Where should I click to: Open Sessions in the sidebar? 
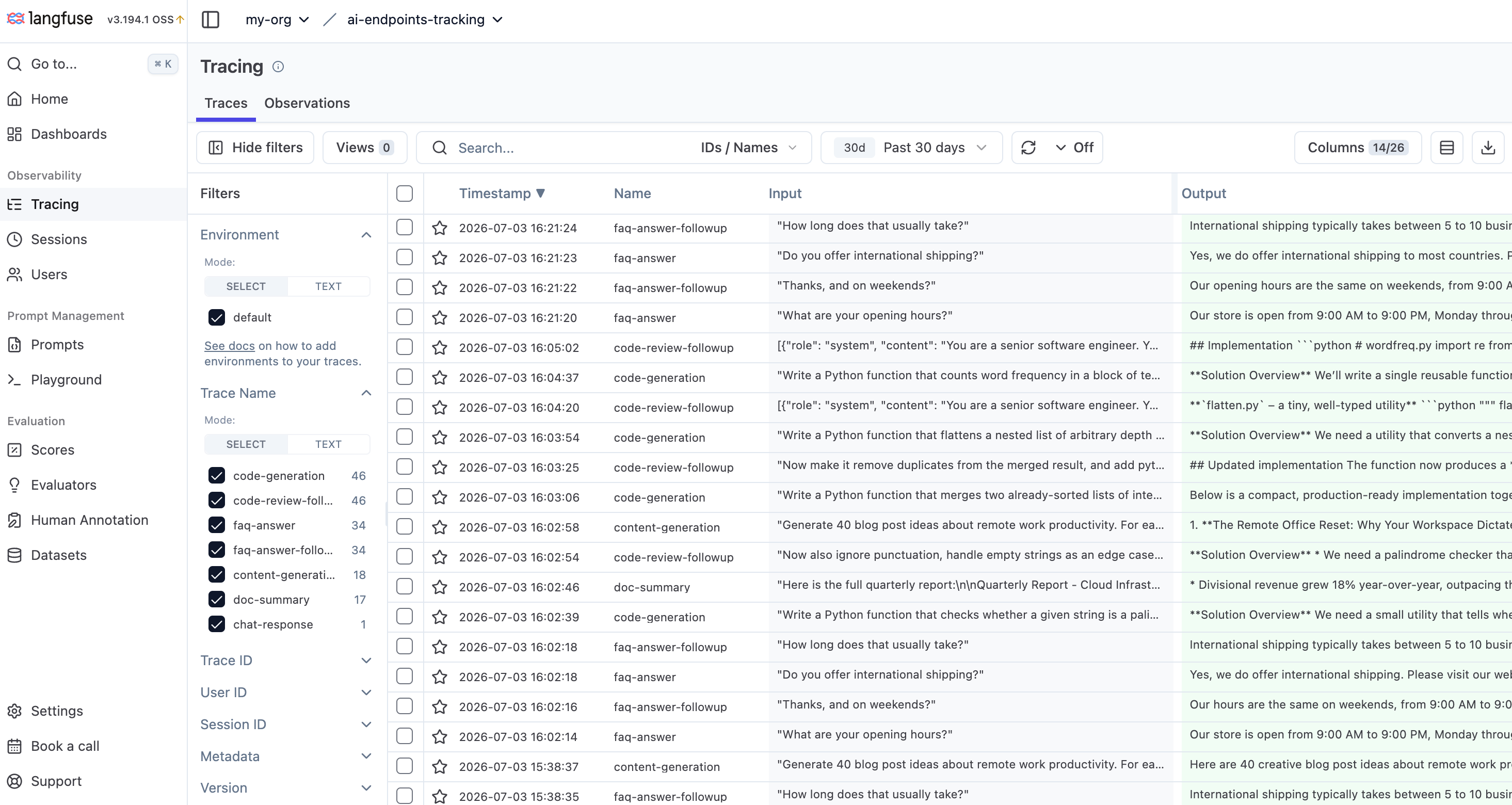[x=59, y=239]
